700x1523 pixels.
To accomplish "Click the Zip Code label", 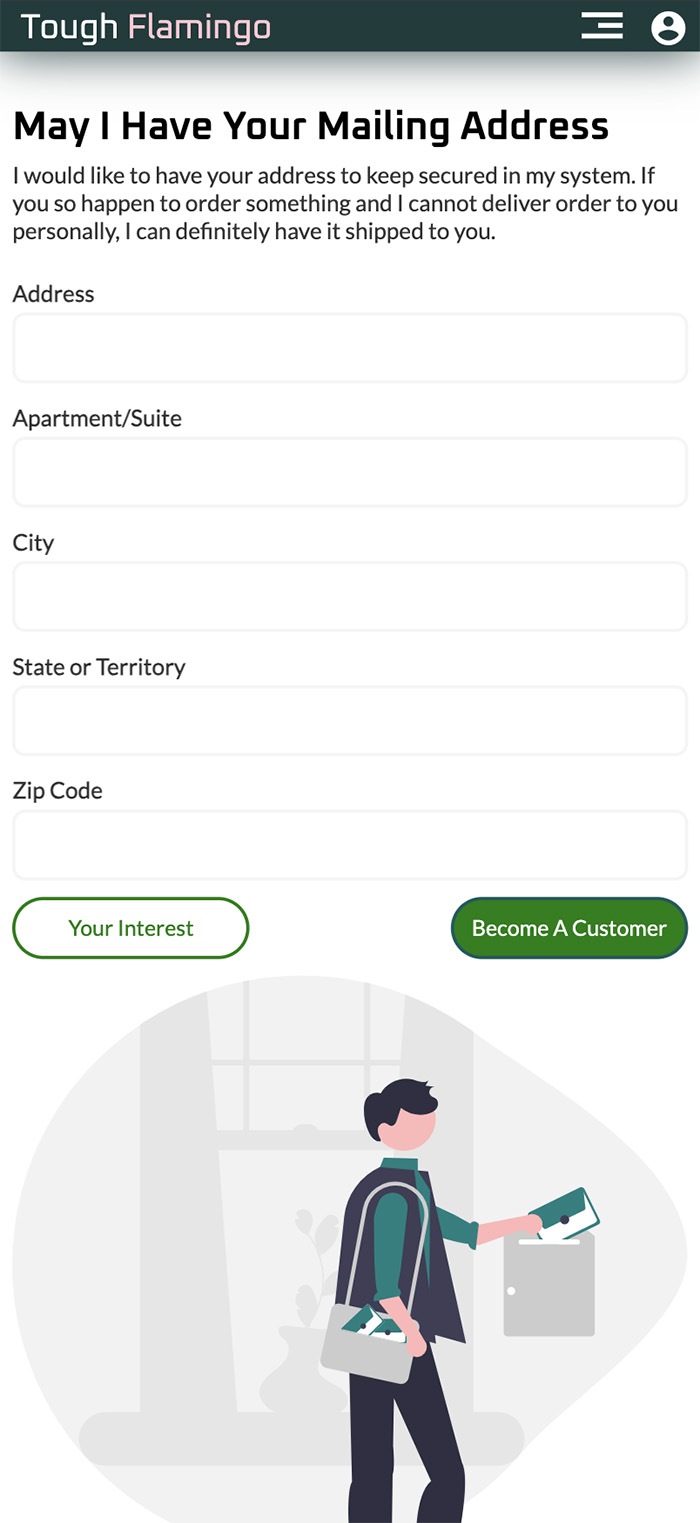I will 57,790.
